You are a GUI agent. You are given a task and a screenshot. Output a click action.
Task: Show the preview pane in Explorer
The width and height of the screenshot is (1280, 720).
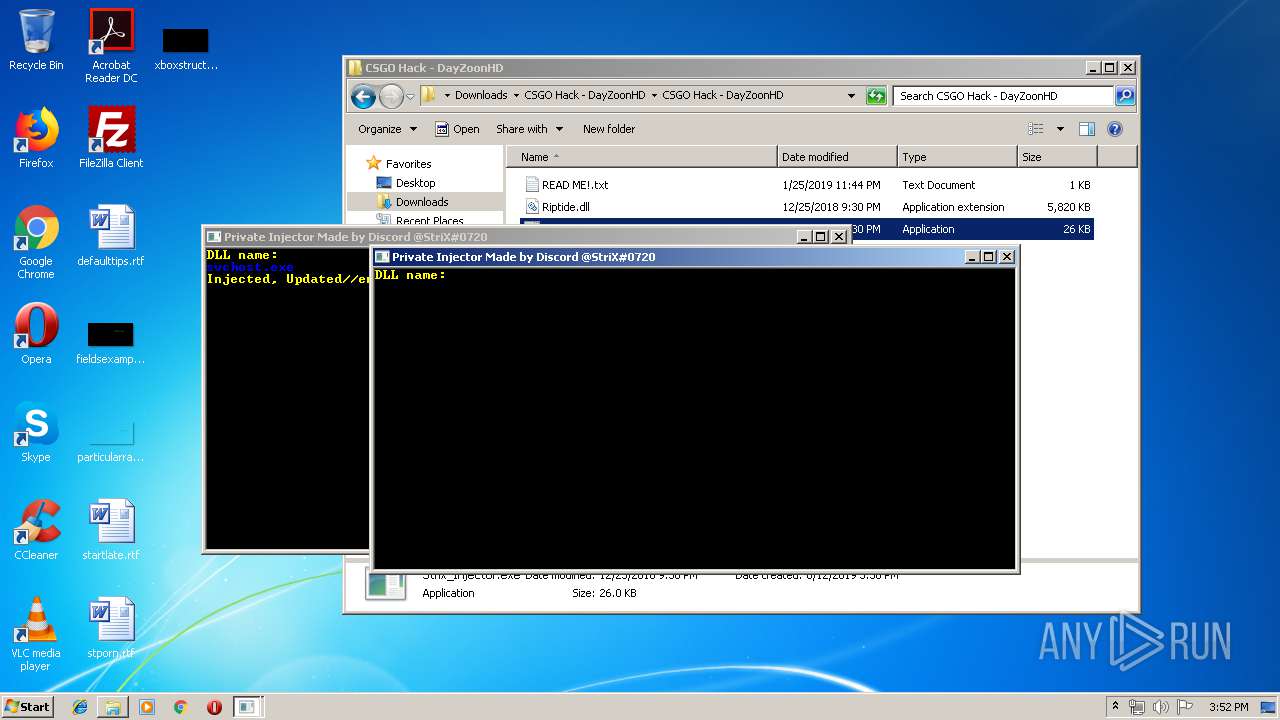tap(1087, 129)
